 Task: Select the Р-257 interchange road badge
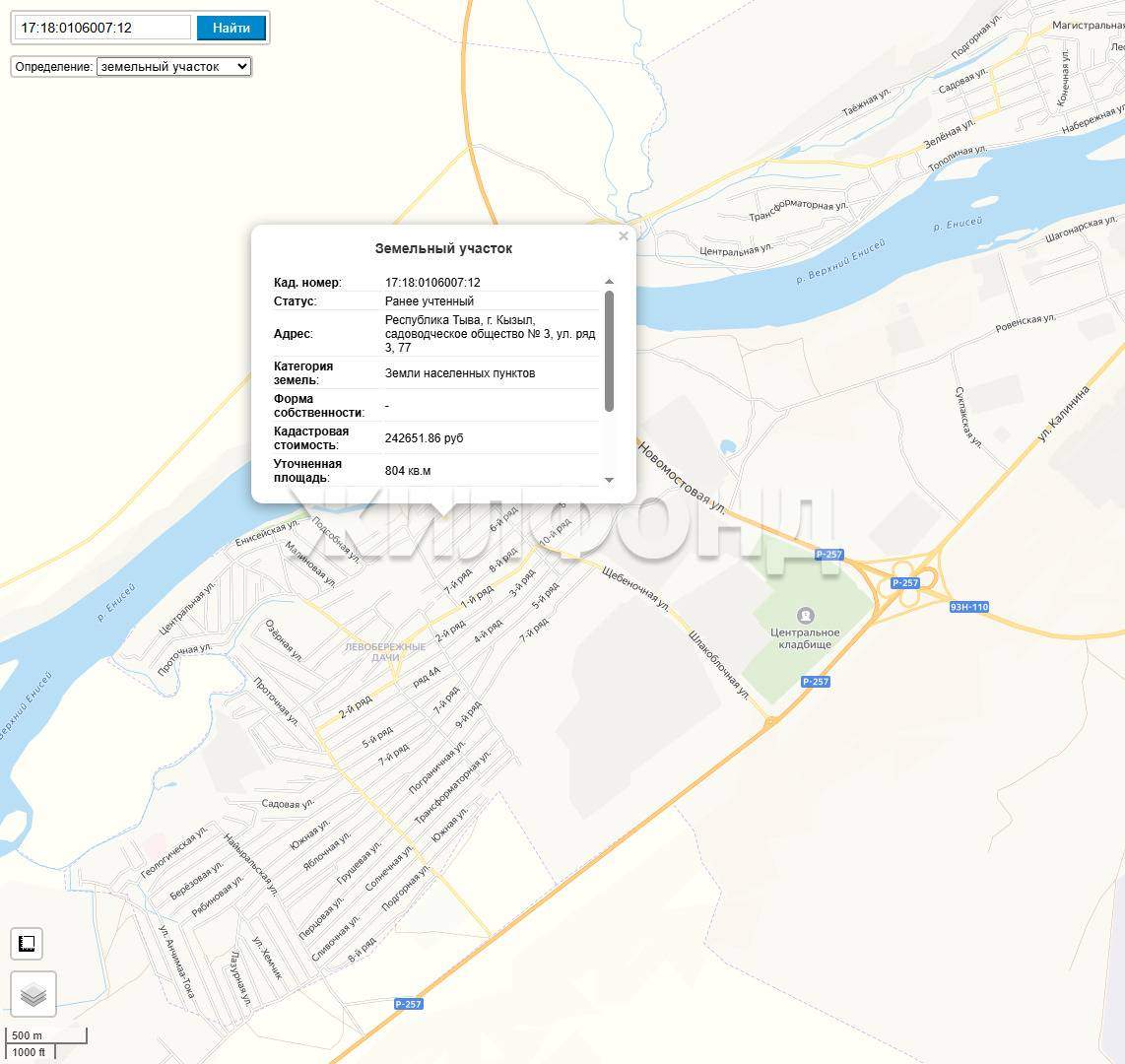click(904, 582)
